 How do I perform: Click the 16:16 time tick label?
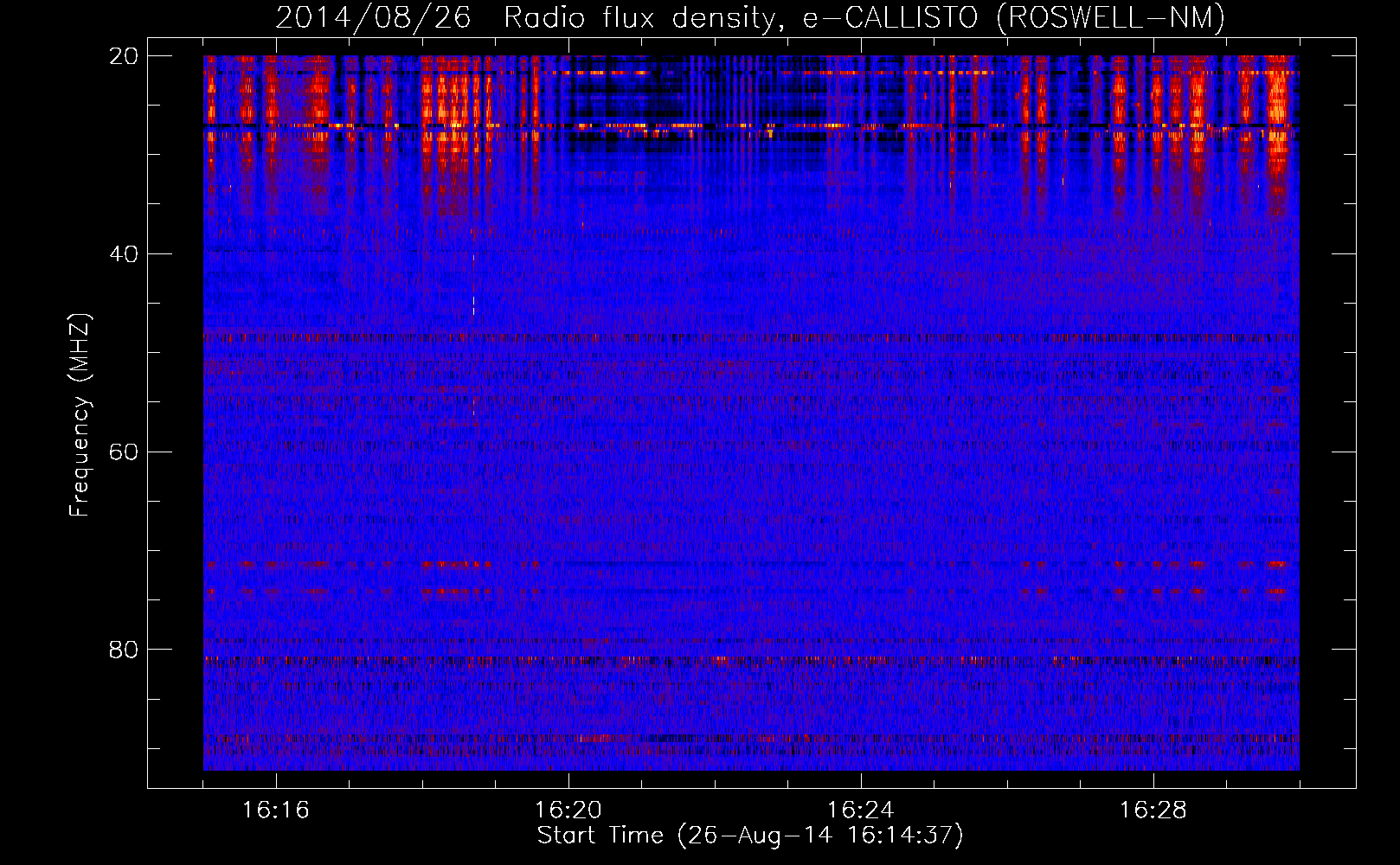click(276, 810)
